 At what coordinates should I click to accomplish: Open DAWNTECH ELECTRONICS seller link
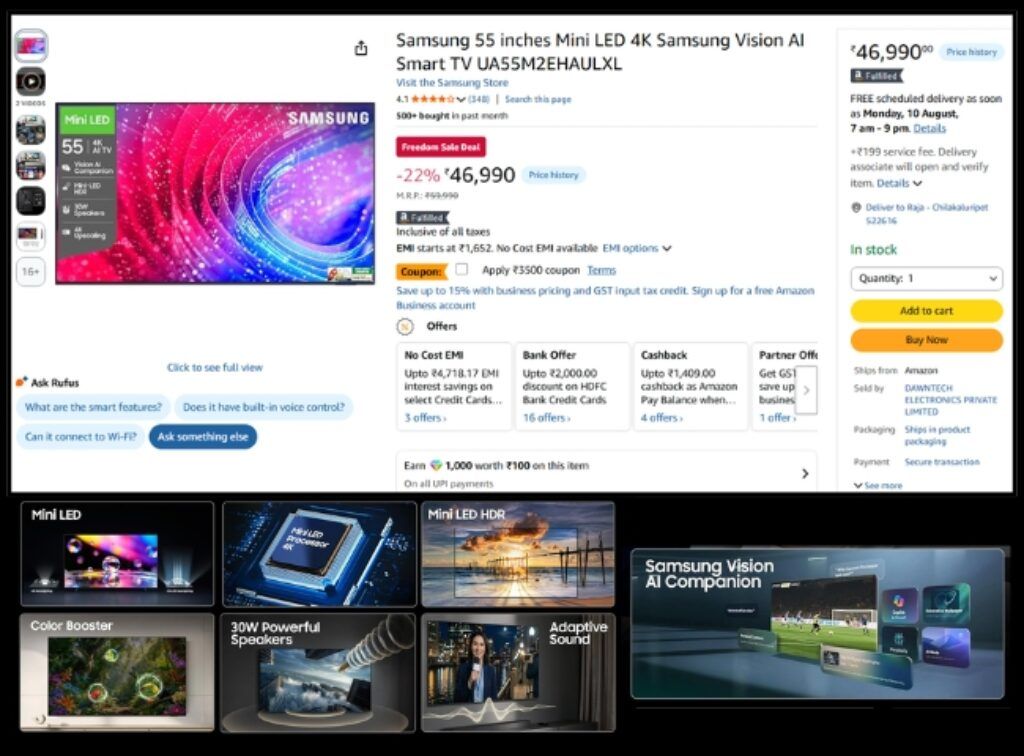pos(950,400)
